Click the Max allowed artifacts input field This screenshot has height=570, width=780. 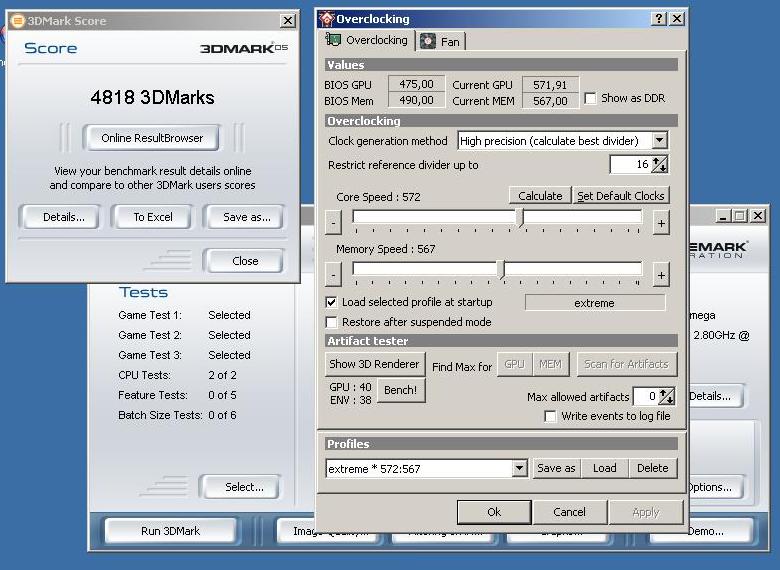click(x=645, y=397)
